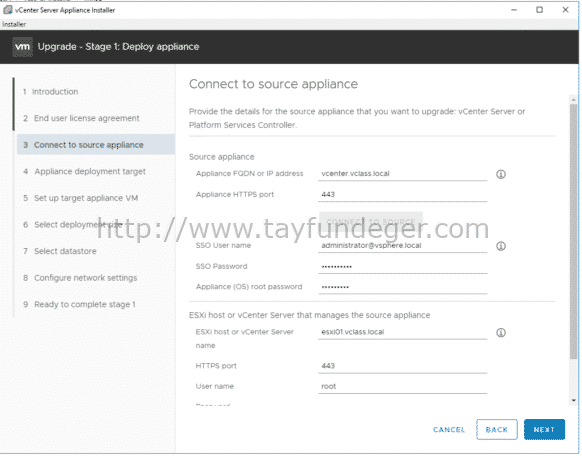Viewport: 582px width, 456px height.
Task: Click the Appliance (OS) root password field
Action: 402,287
